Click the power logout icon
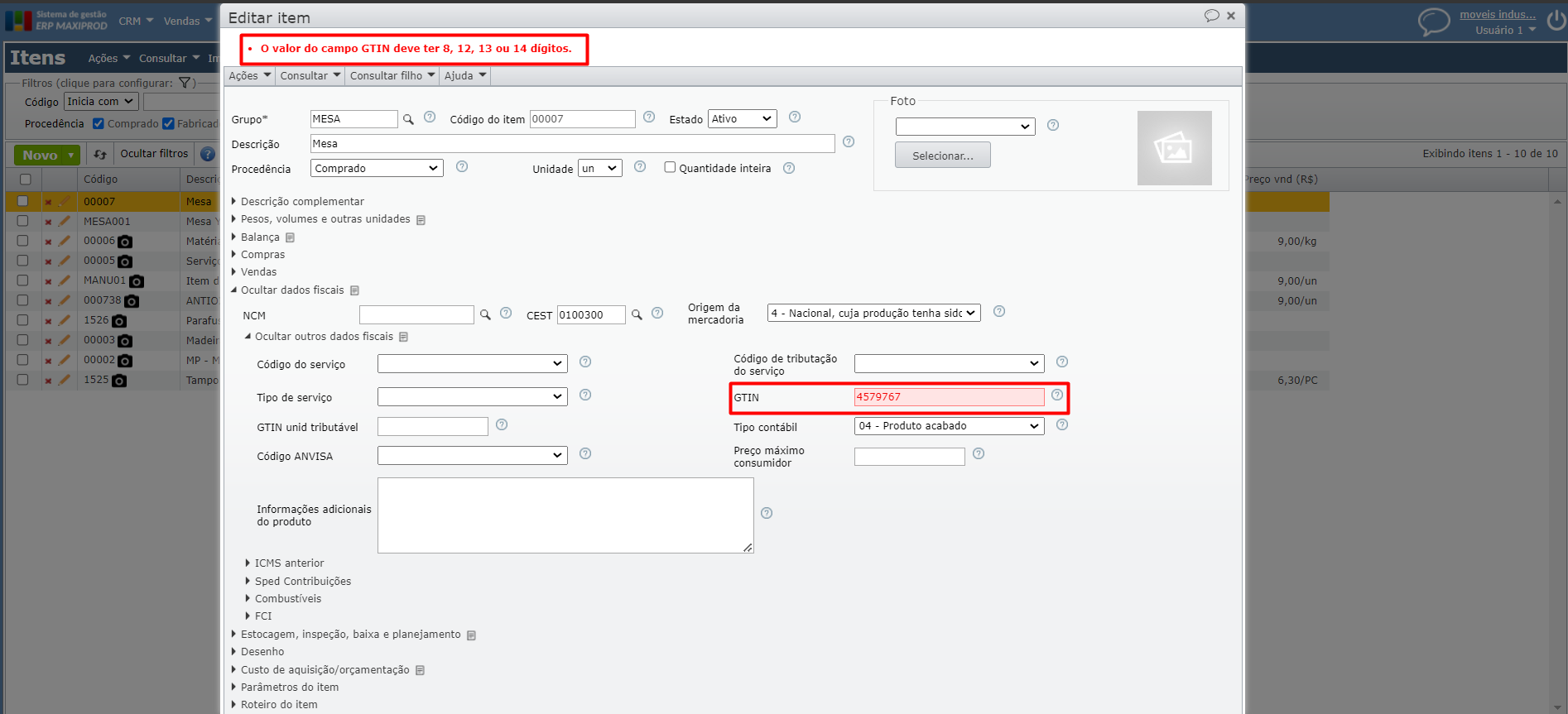The width and height of the screenshot is (1568, 714). pyautogui.click(x=1556, y=21)
